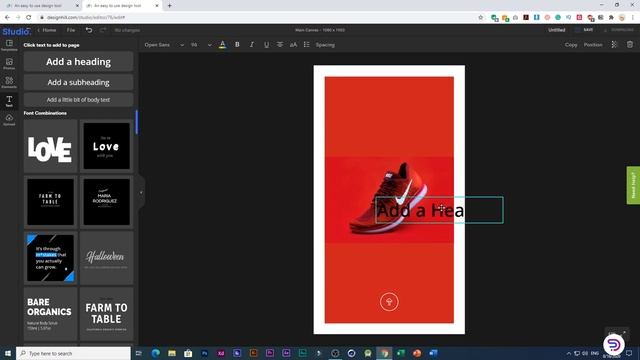
Task: Click the Save button in header
Action: [584, 30]
